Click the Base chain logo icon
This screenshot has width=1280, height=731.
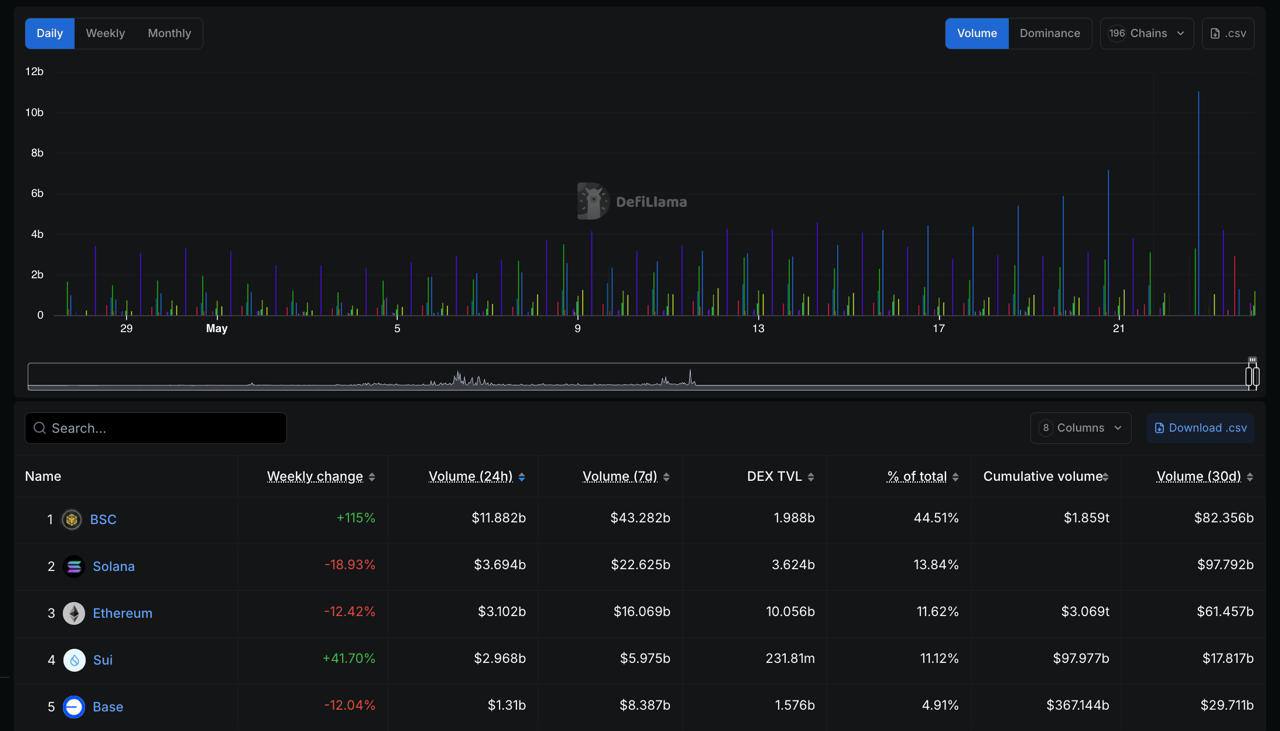74,707
